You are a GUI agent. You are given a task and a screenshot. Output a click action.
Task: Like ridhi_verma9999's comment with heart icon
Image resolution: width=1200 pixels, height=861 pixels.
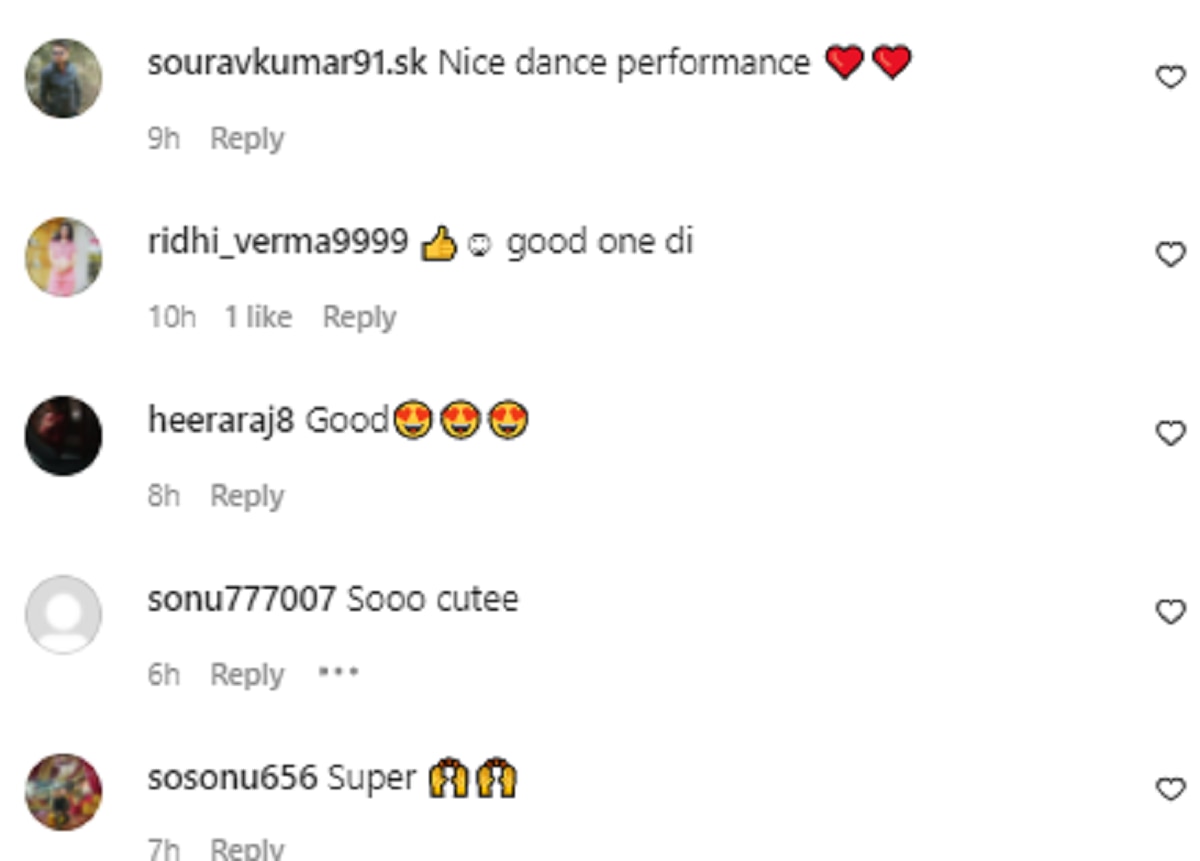pyautogui.click(x=1170, y=255)
